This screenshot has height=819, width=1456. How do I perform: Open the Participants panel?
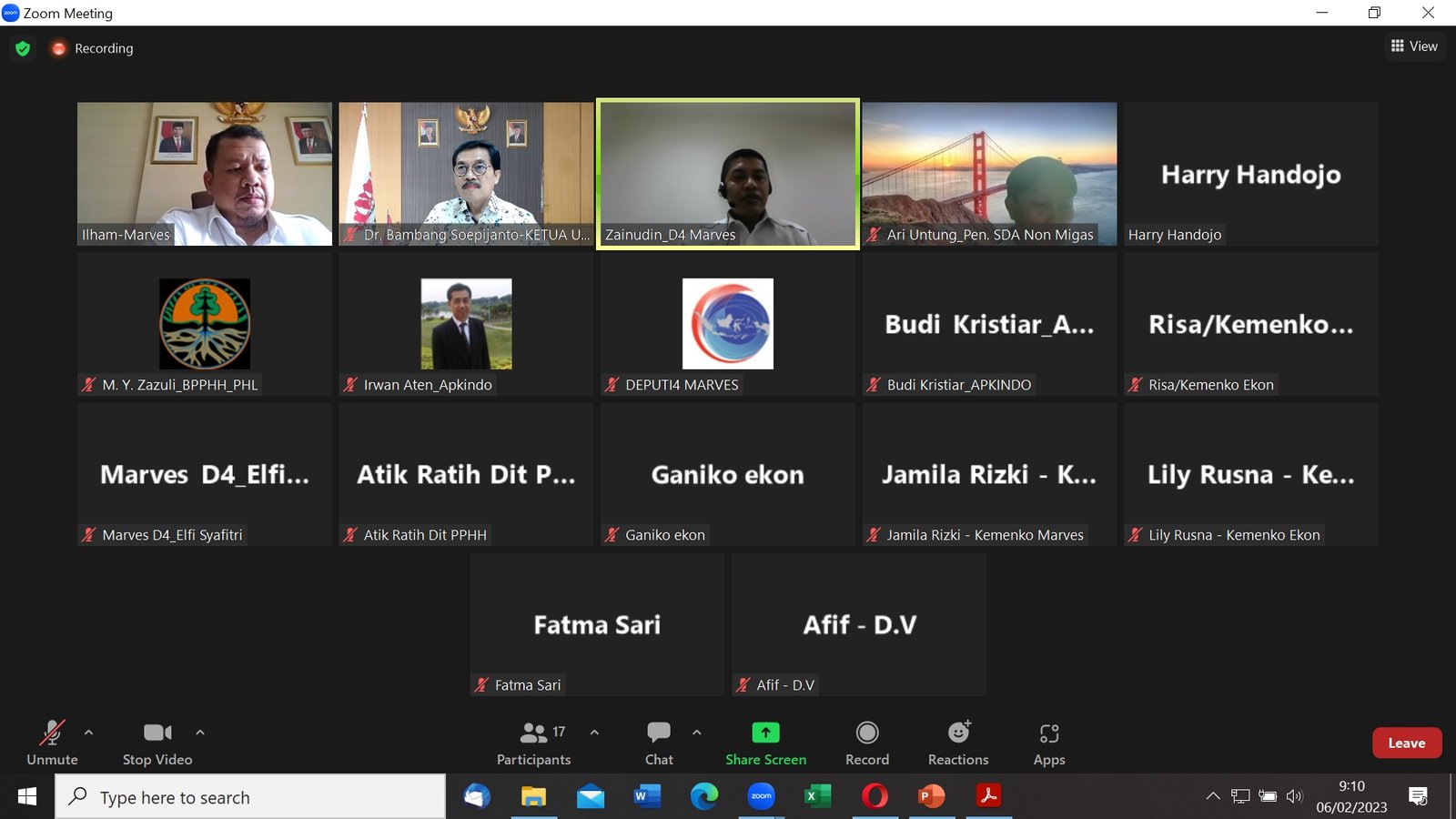(x=534, y=743)
